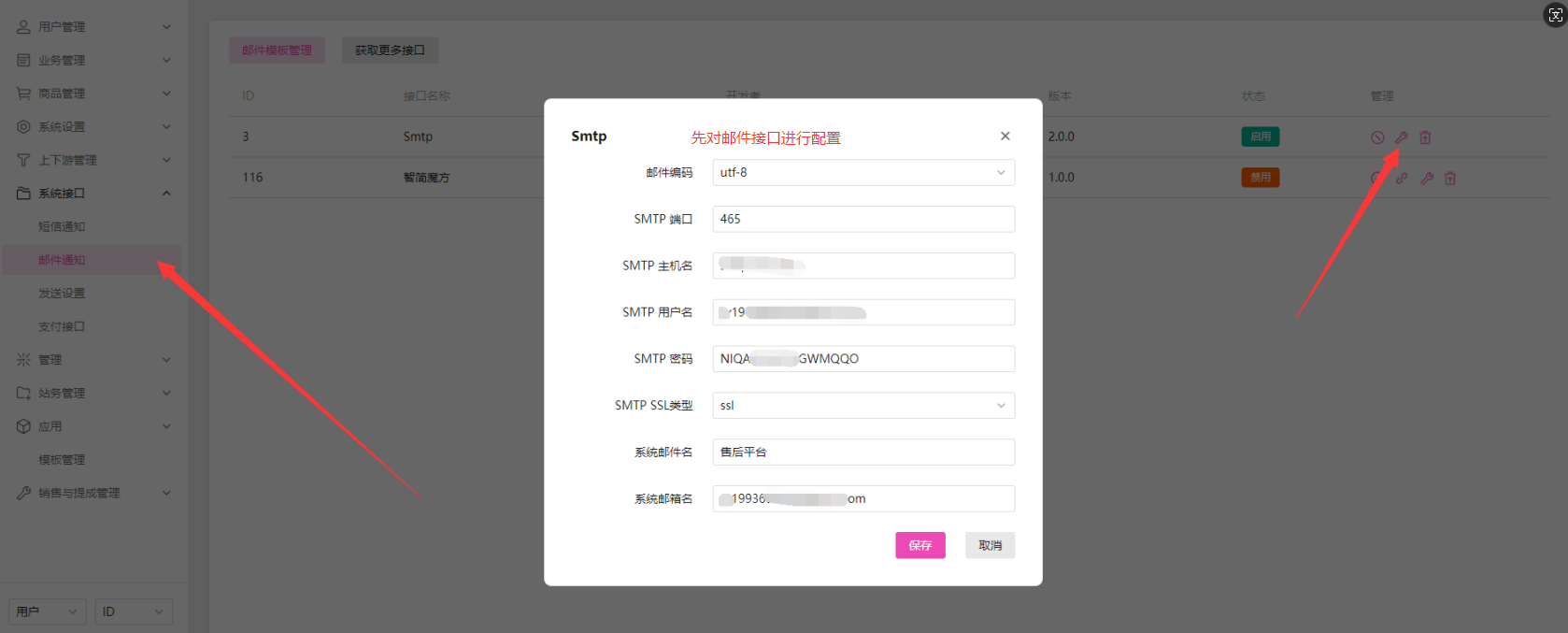Expand the 上下游管理 sidebar menu
The width and height of the screenshot is (1568, 633).
coord(93,160)
